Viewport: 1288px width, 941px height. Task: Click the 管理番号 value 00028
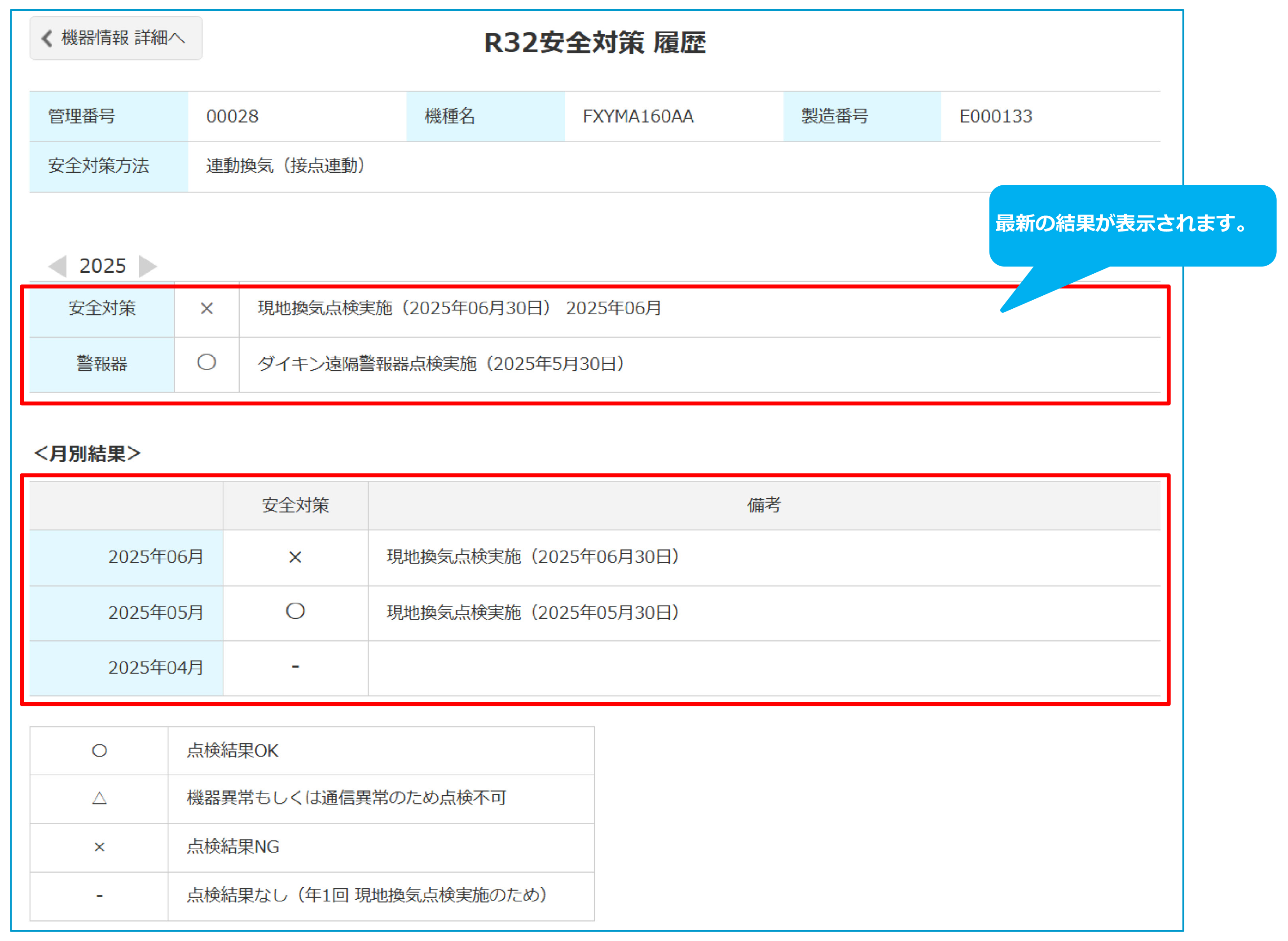pos(233,117)
